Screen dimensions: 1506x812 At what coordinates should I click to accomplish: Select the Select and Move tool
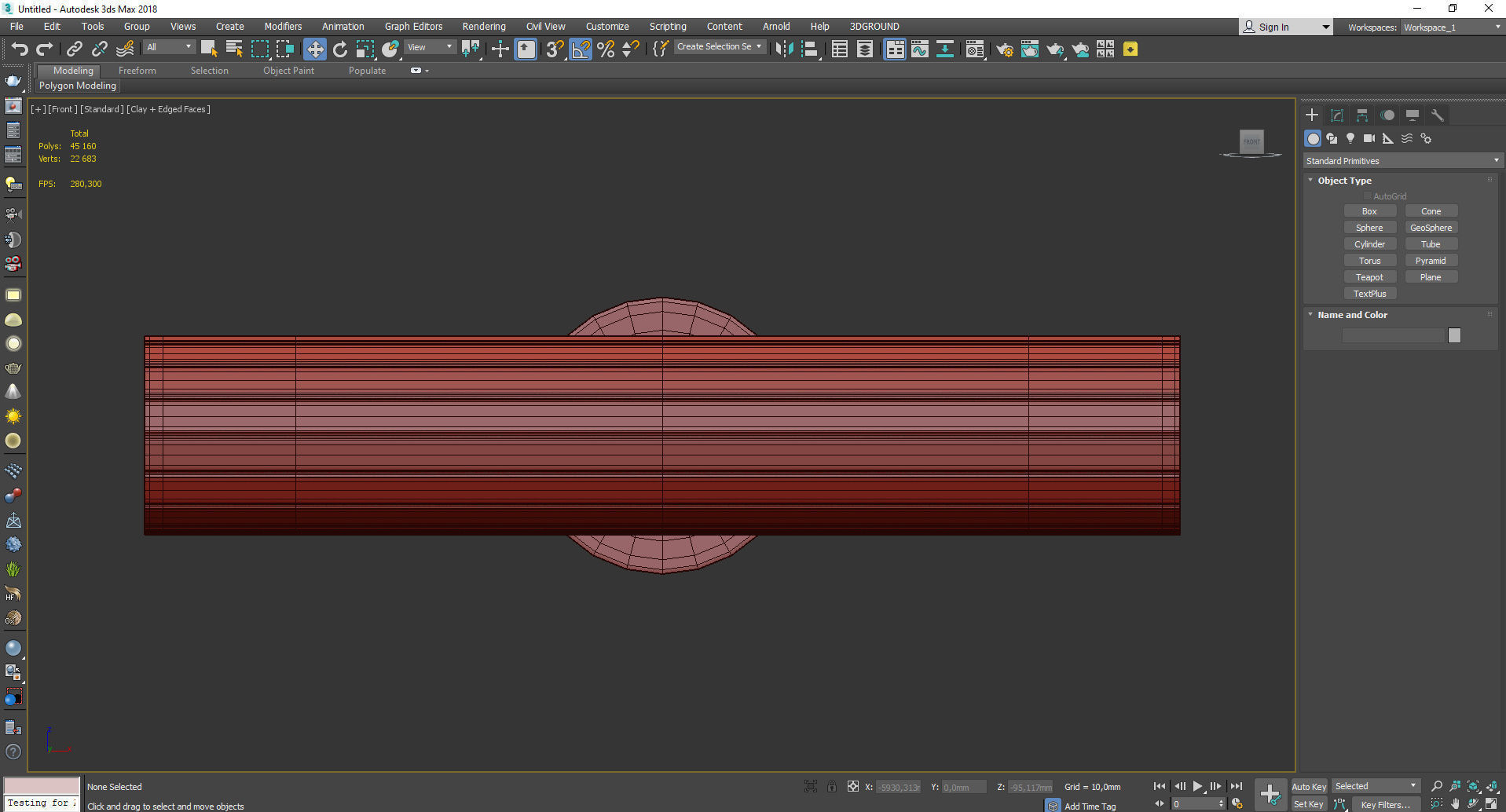click(314, 49)
